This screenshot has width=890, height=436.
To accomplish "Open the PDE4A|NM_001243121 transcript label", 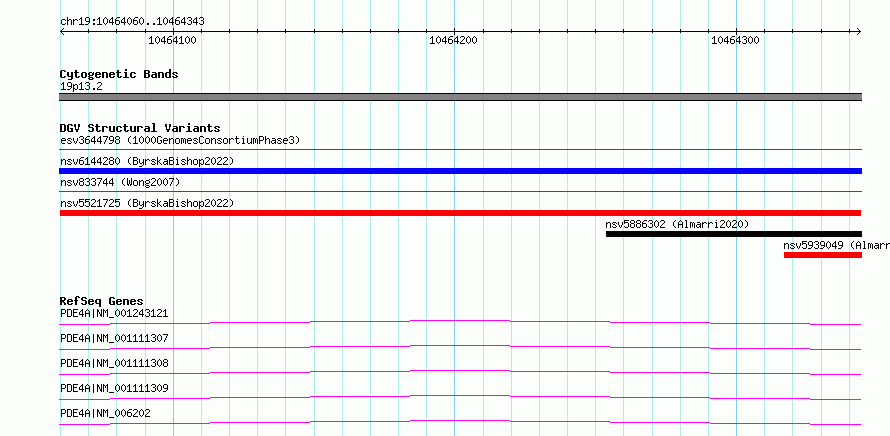I will pos(114,313).
